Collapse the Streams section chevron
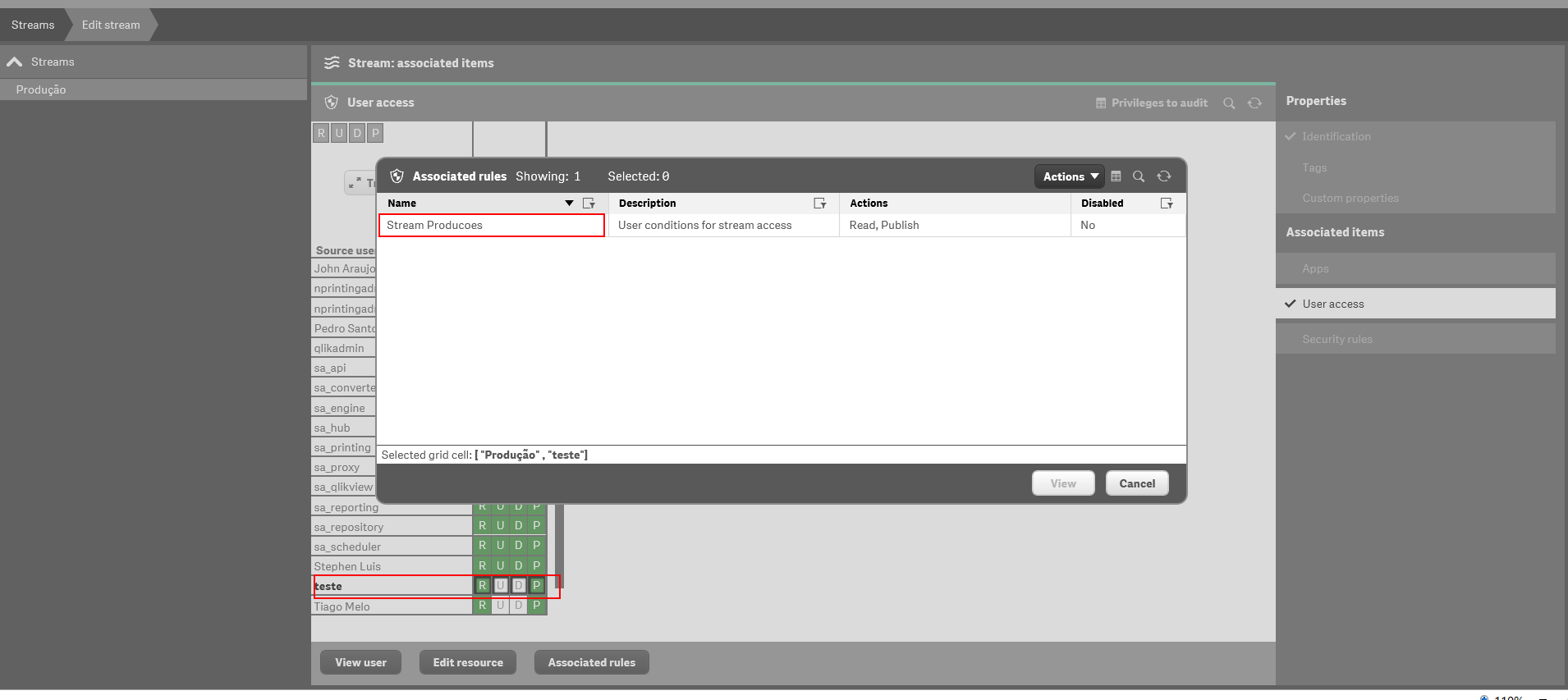1568x700 pixels. coord(15,62)
